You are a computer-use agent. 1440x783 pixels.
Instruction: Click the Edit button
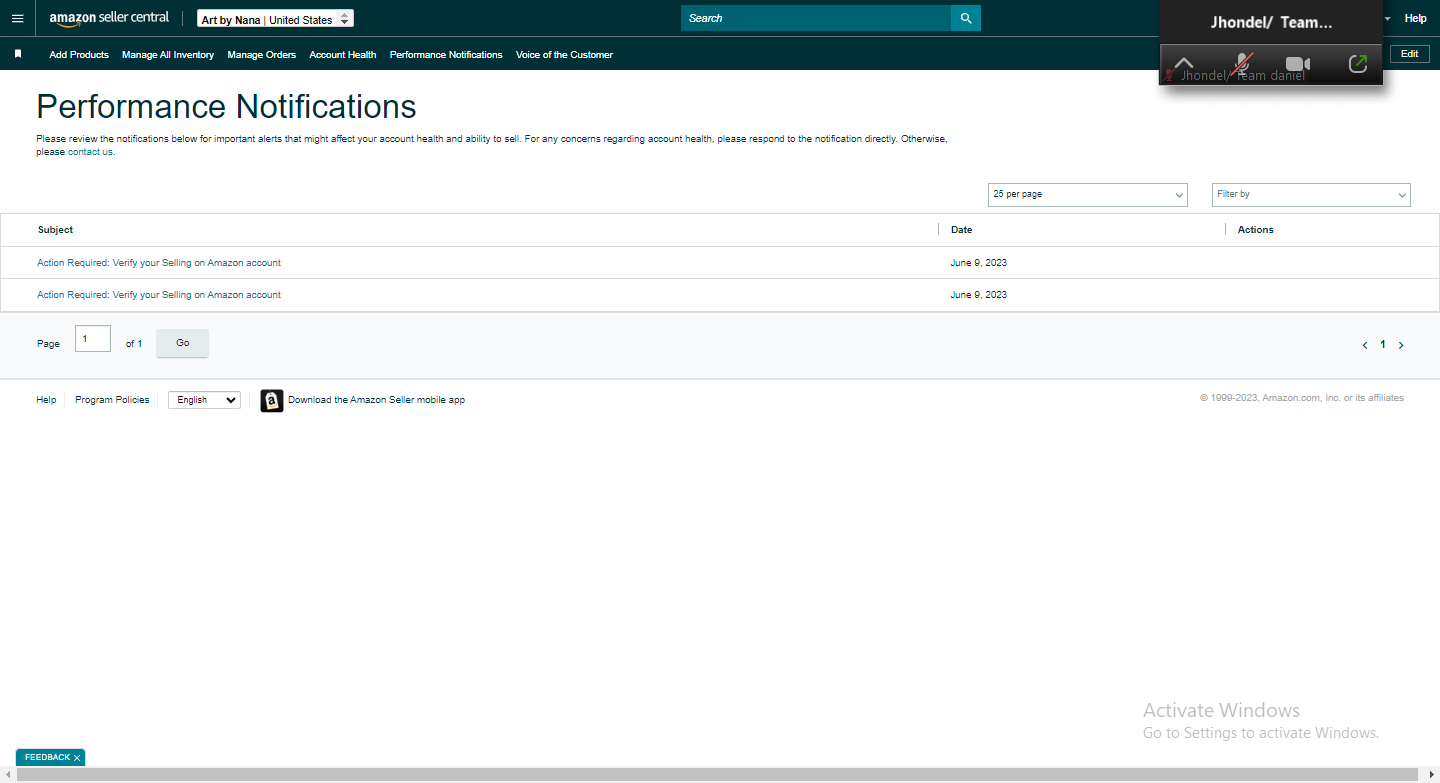click(1409, 54)
